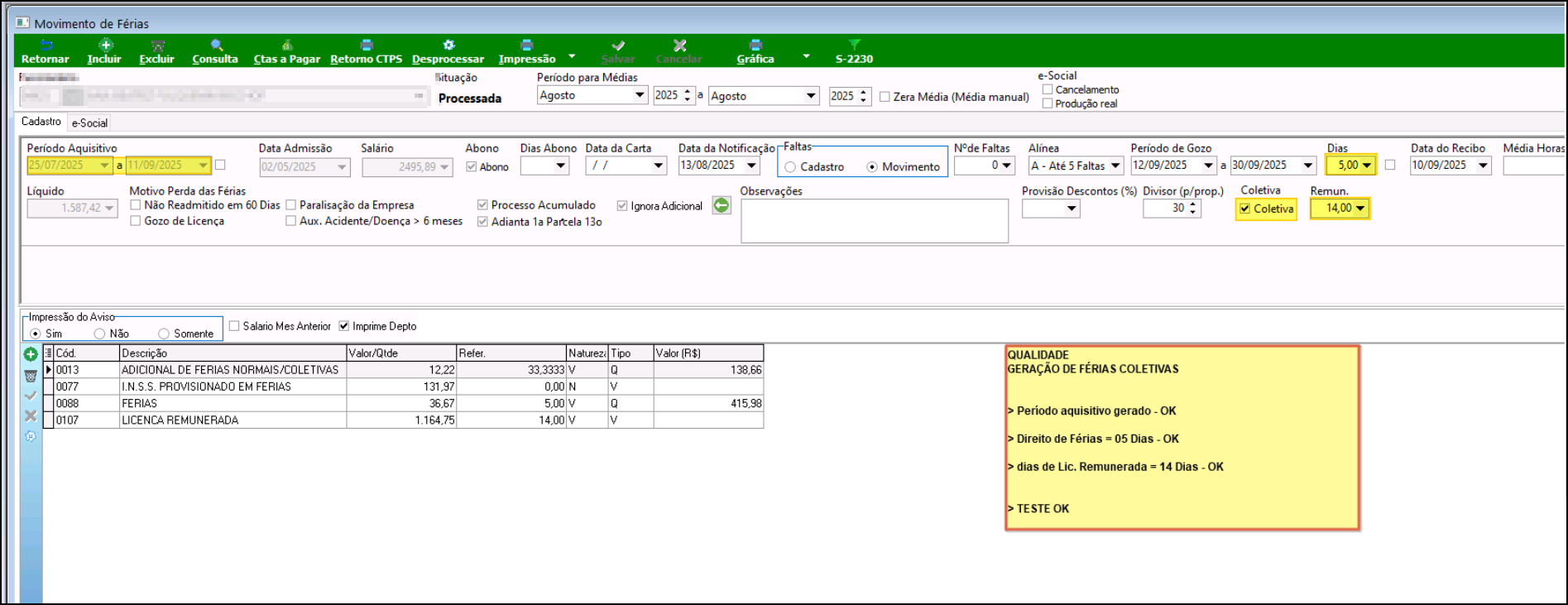The width and height of the screenshot is (1568, 605).
Task: Select the row I.N.S.S. PROVISIONADO EM FERIAS
Action: tap(404, 387)
